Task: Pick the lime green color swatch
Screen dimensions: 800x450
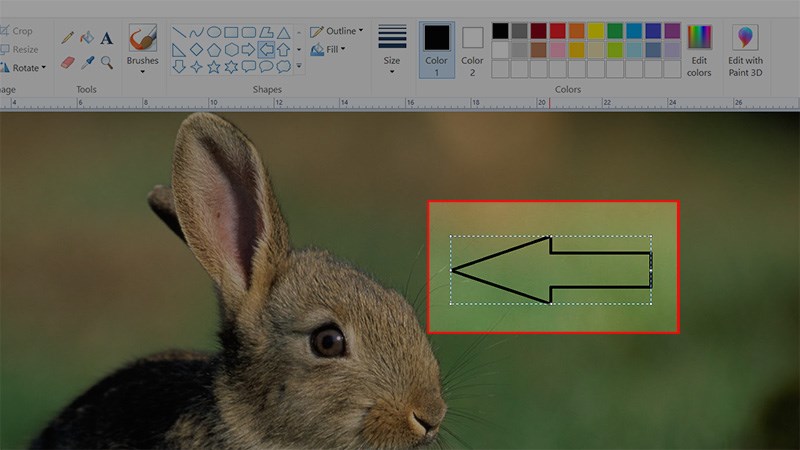Action: pyautogui.click(x=615, y=50)
